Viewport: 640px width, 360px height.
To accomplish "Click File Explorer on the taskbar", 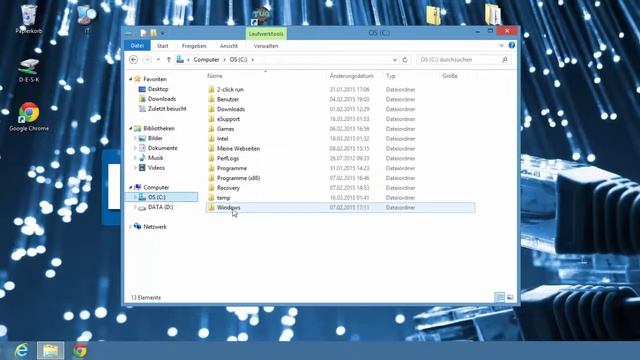I will point(51,351).
